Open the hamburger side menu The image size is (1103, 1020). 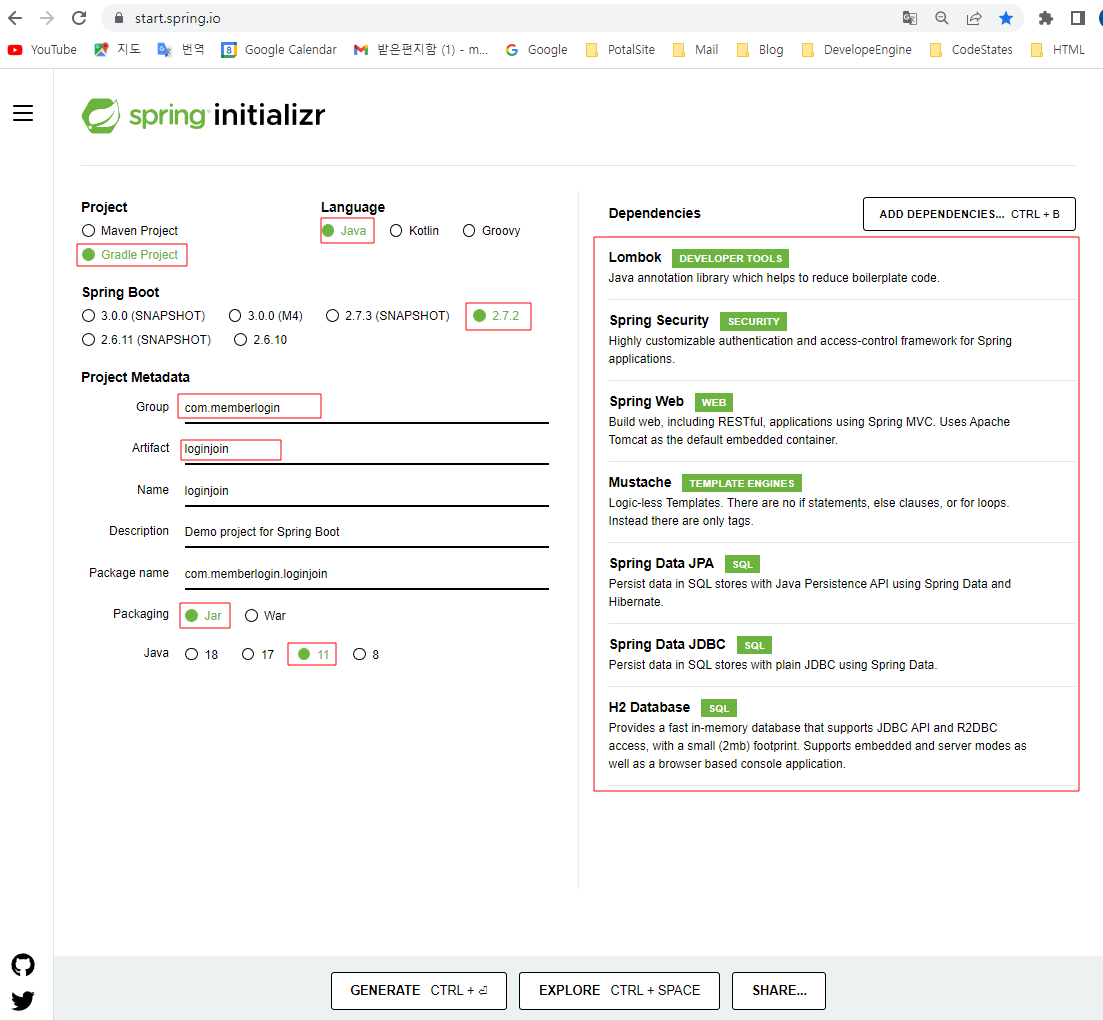(23, 113)
